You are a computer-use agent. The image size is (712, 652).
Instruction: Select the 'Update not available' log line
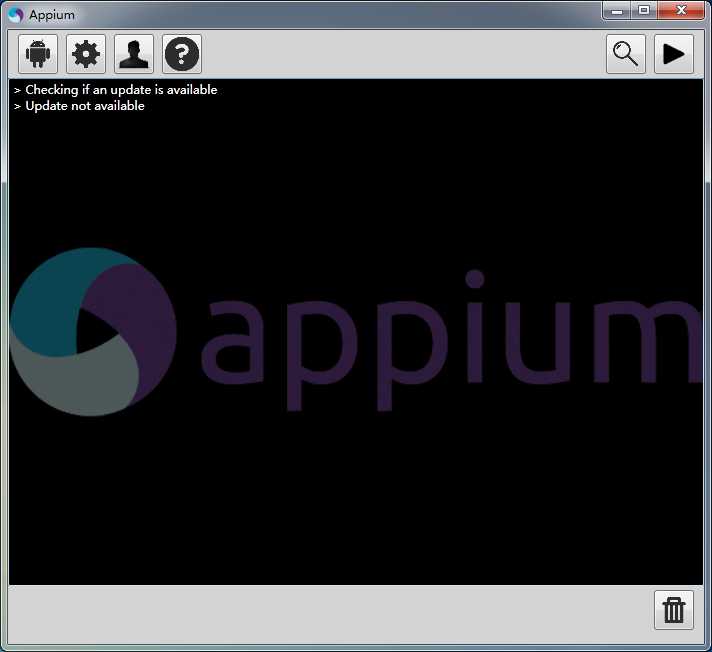tap(85, 106)
